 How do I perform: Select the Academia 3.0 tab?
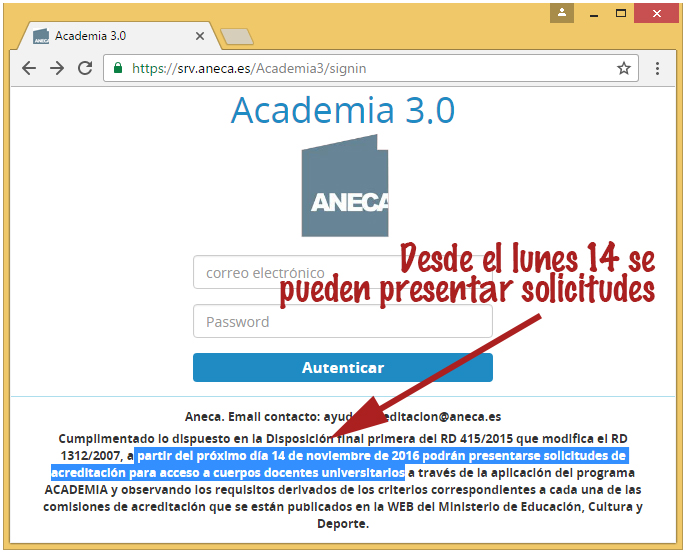[117, 36]
